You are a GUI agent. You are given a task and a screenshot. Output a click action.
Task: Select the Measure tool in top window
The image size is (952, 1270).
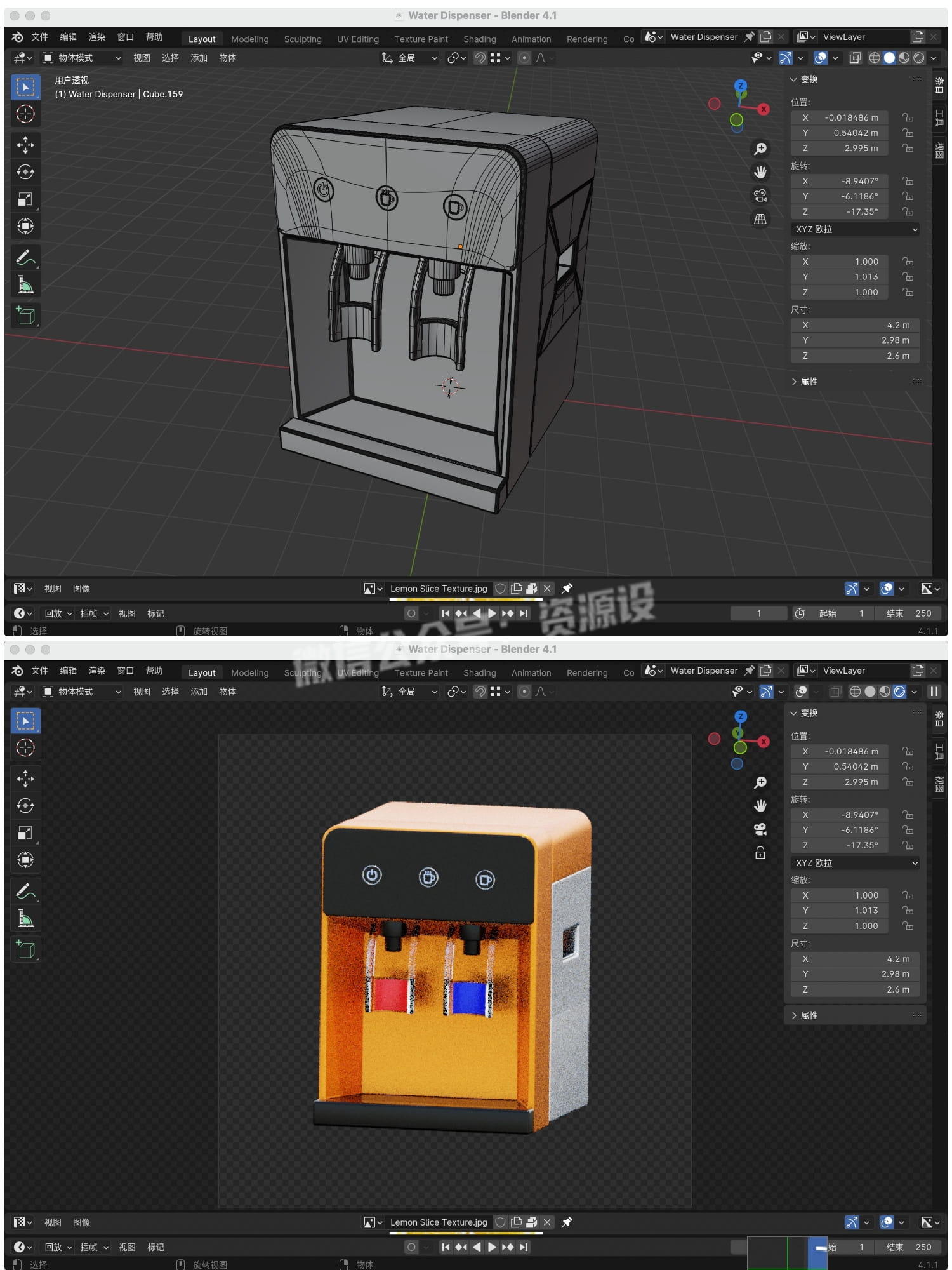pyautogui.click(x=25, y=285)
